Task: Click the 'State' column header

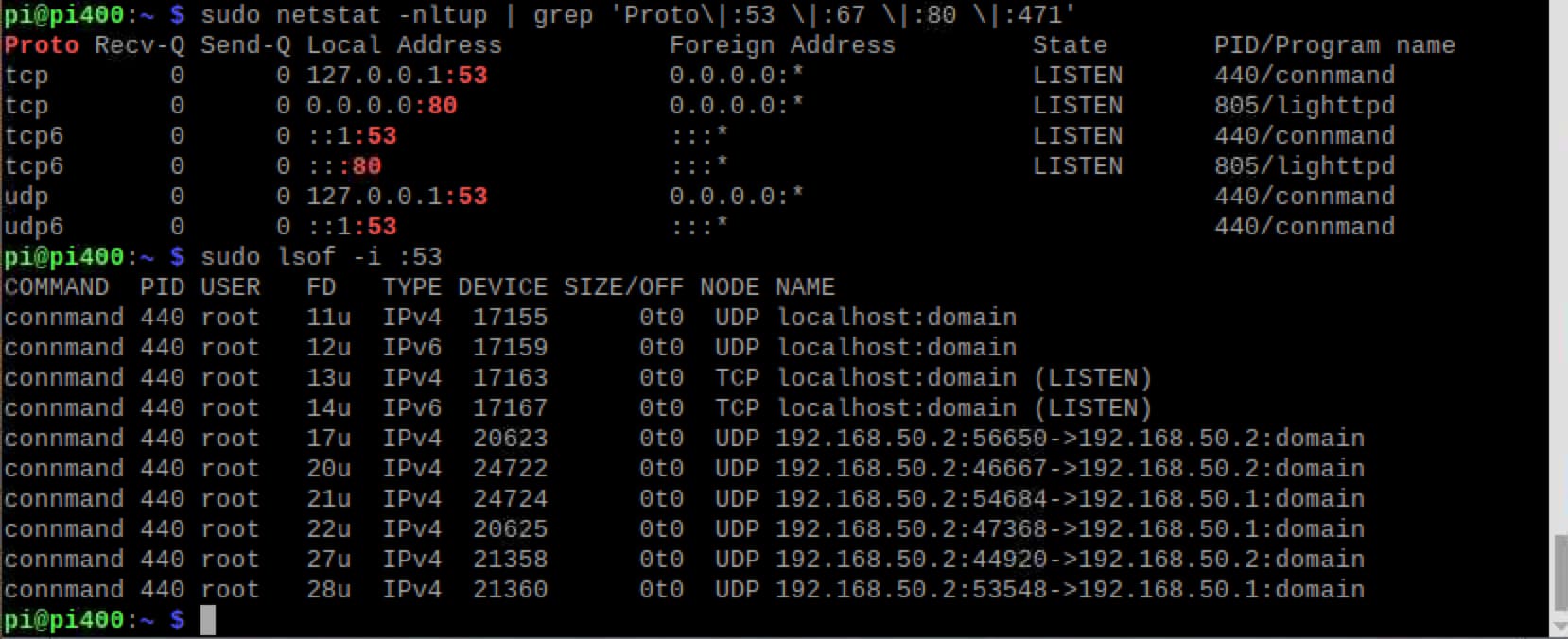Action: pyautogui.click(x=1071, y=45)
